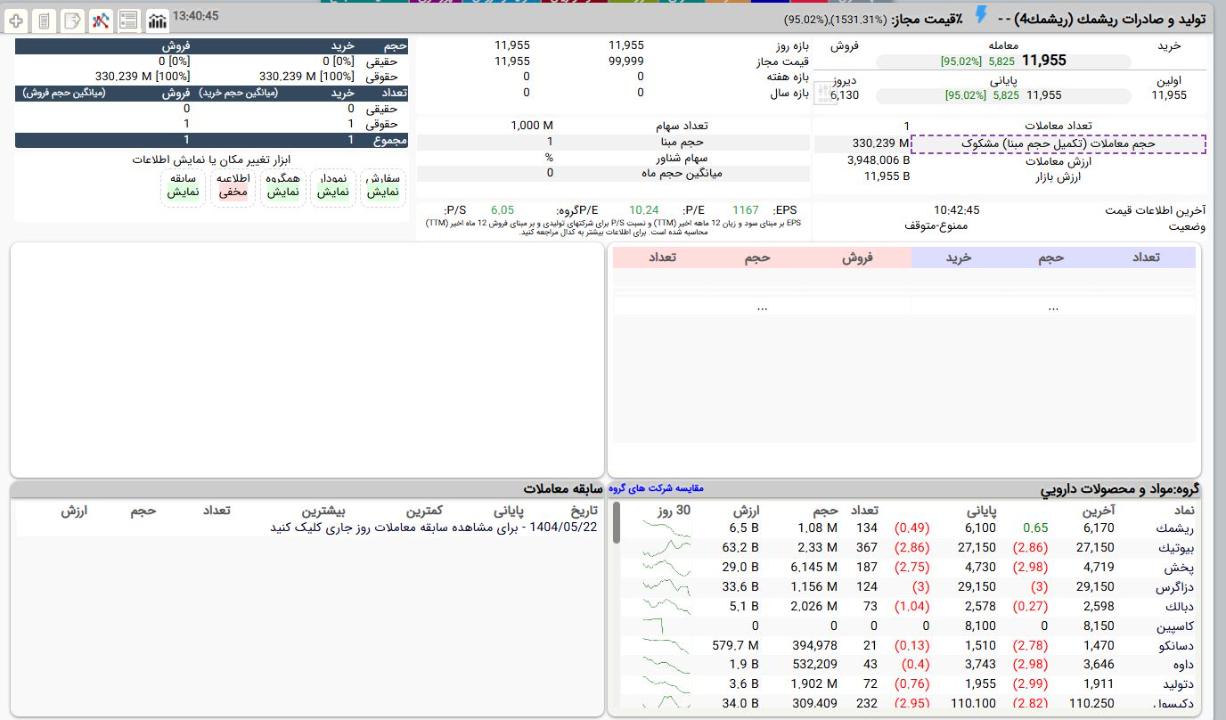Click the blue lightning bolt icon
Viewport: 1226px width, 720px height.
(980, 17)
